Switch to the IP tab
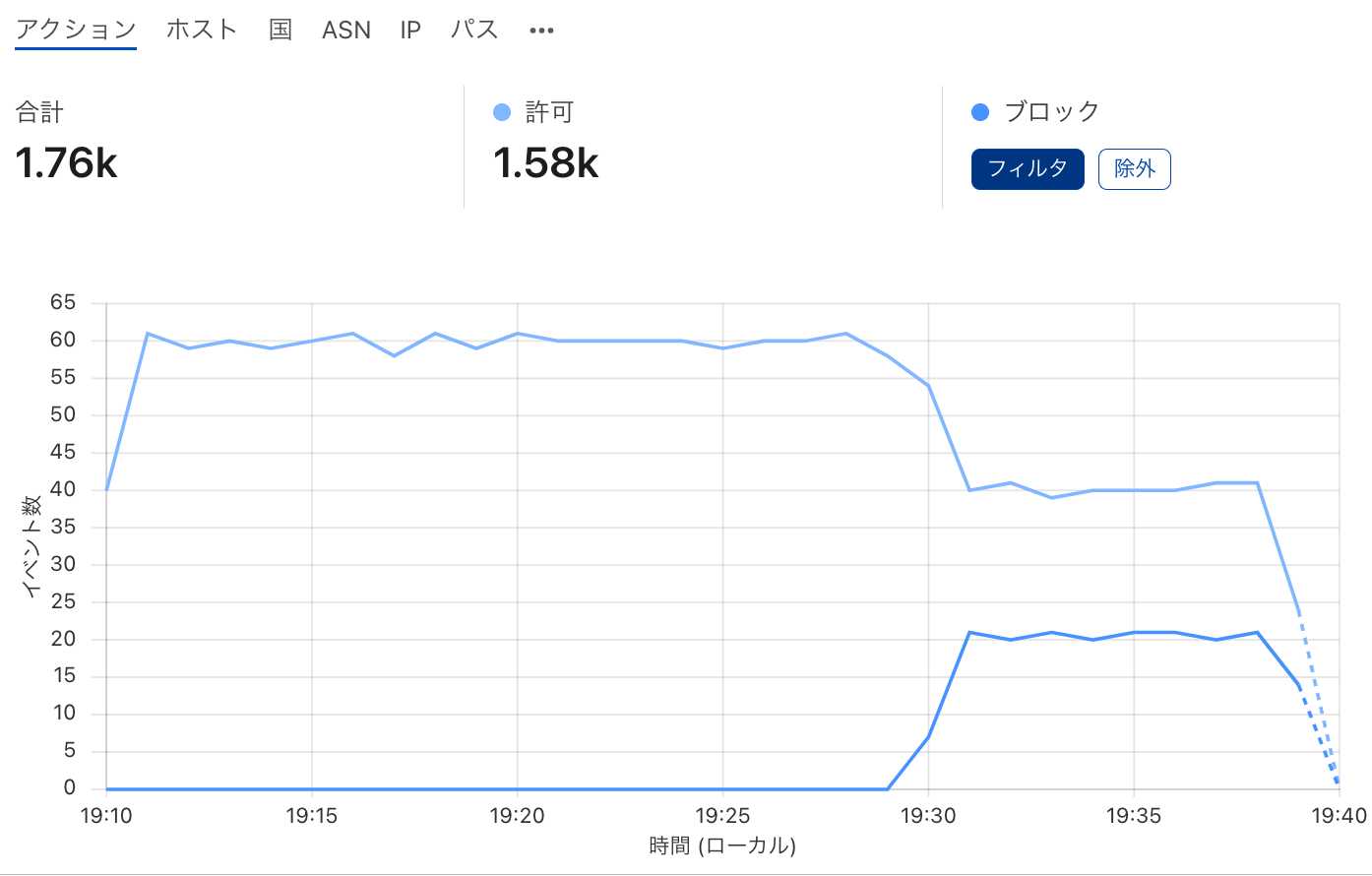The image size is (1372, 876). (409, 29)
